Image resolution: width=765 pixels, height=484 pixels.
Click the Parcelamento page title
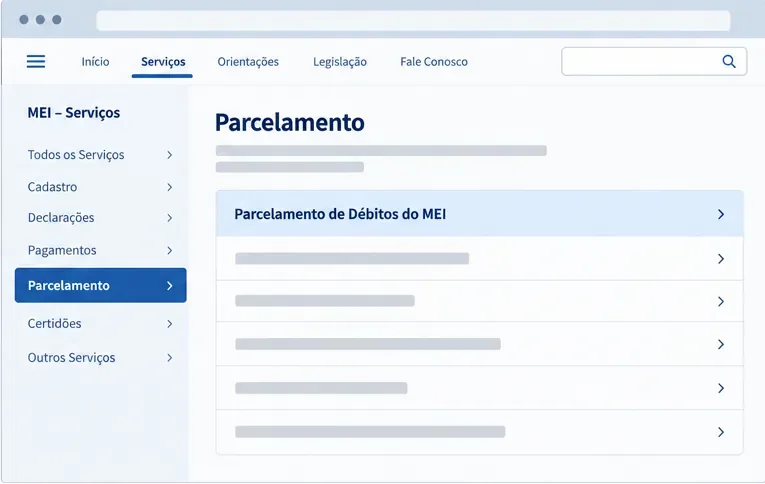pos(290,122)
